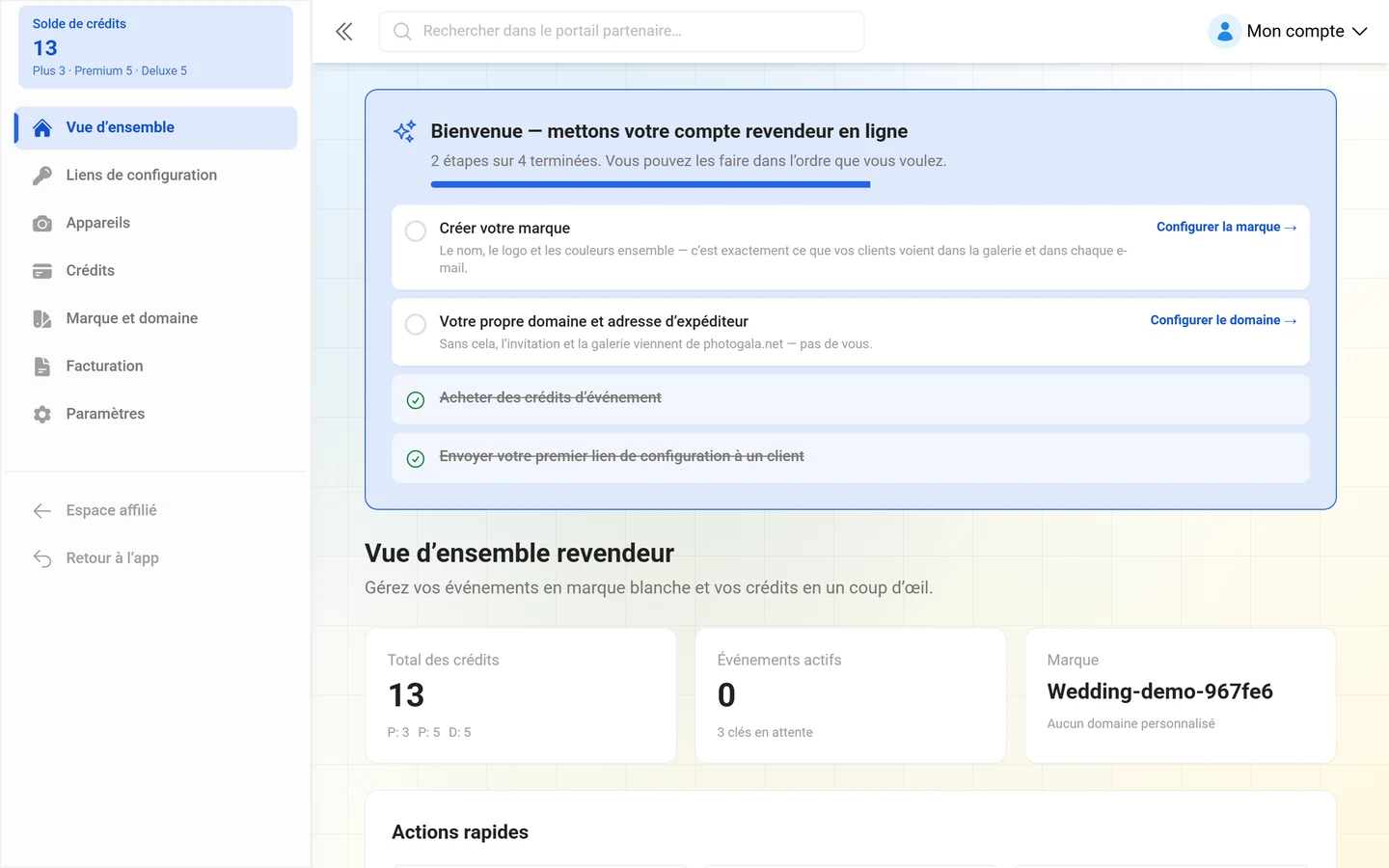This screenshot has height=868, width=1389.
Task: Click the Envoyer votre premier lien step text
Action: (622, 456)
